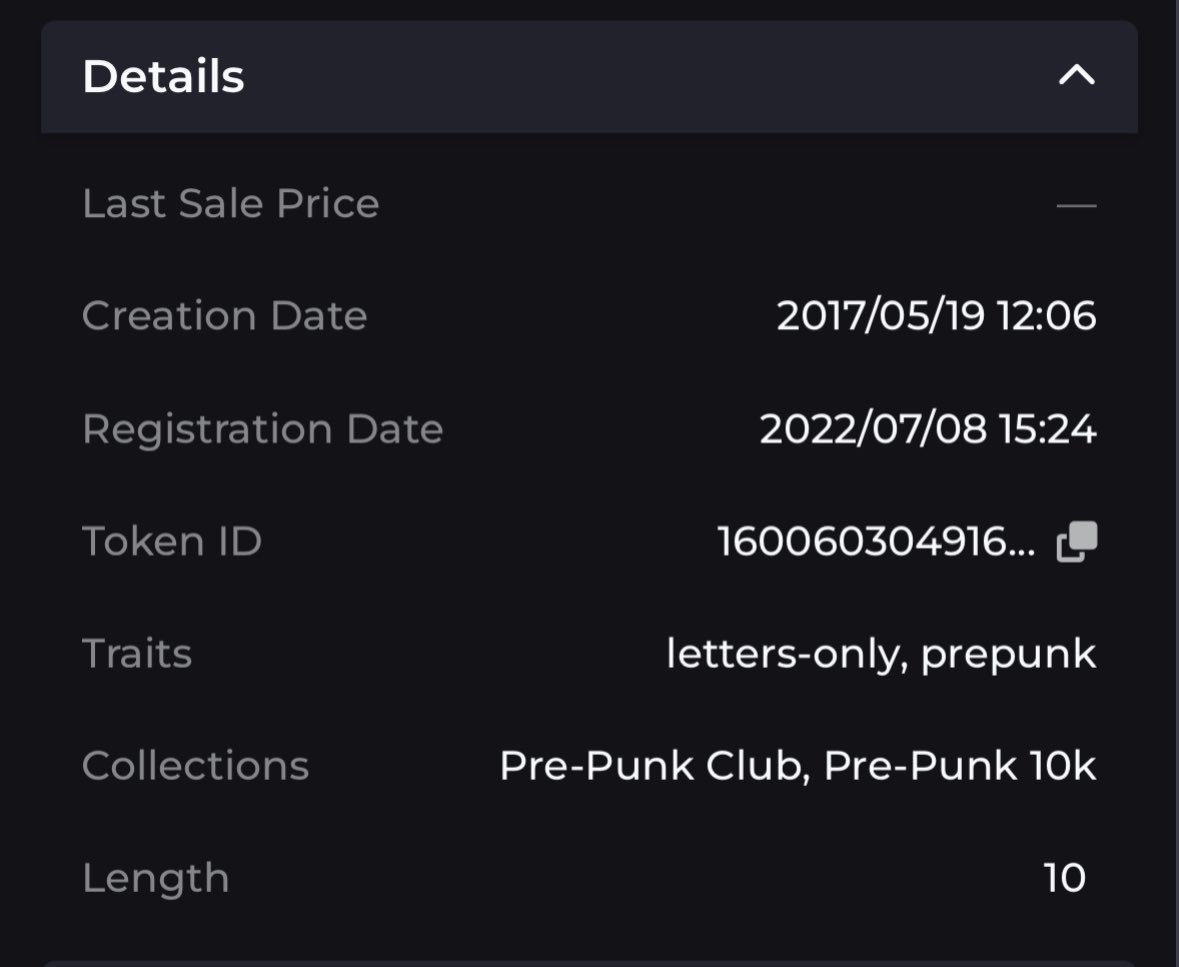The width and height of the screenshot is (1179, 967).
Task: Click the Length value 10
Action: coord(1065,878)
